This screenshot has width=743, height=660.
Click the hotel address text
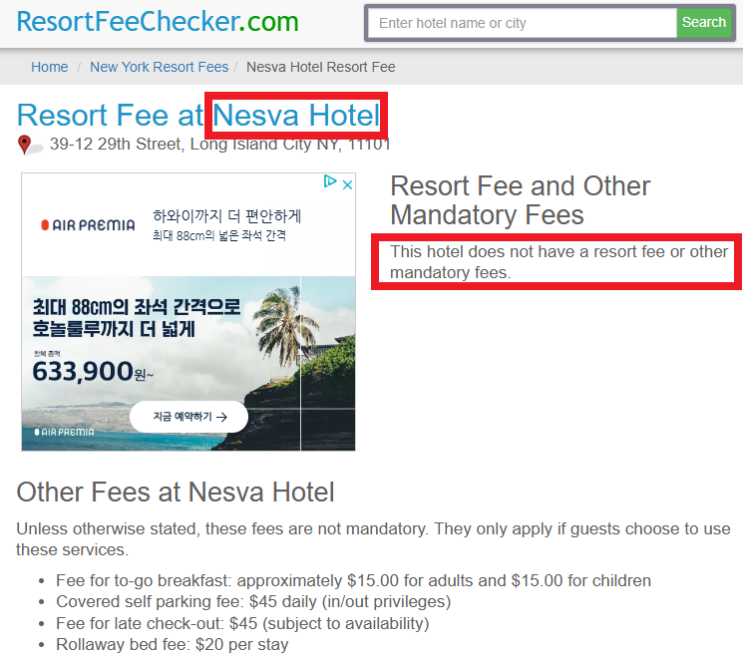tap(220, 144)
